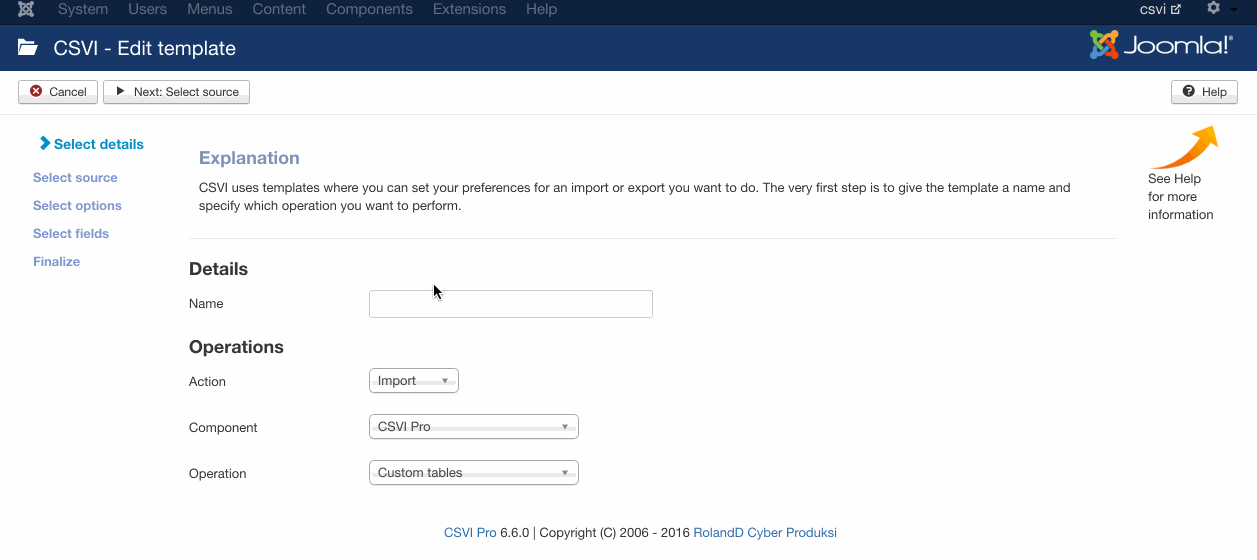Screen dimensions: 1257x560
Task: Go to Select fields step
Action: click(71, 234)
